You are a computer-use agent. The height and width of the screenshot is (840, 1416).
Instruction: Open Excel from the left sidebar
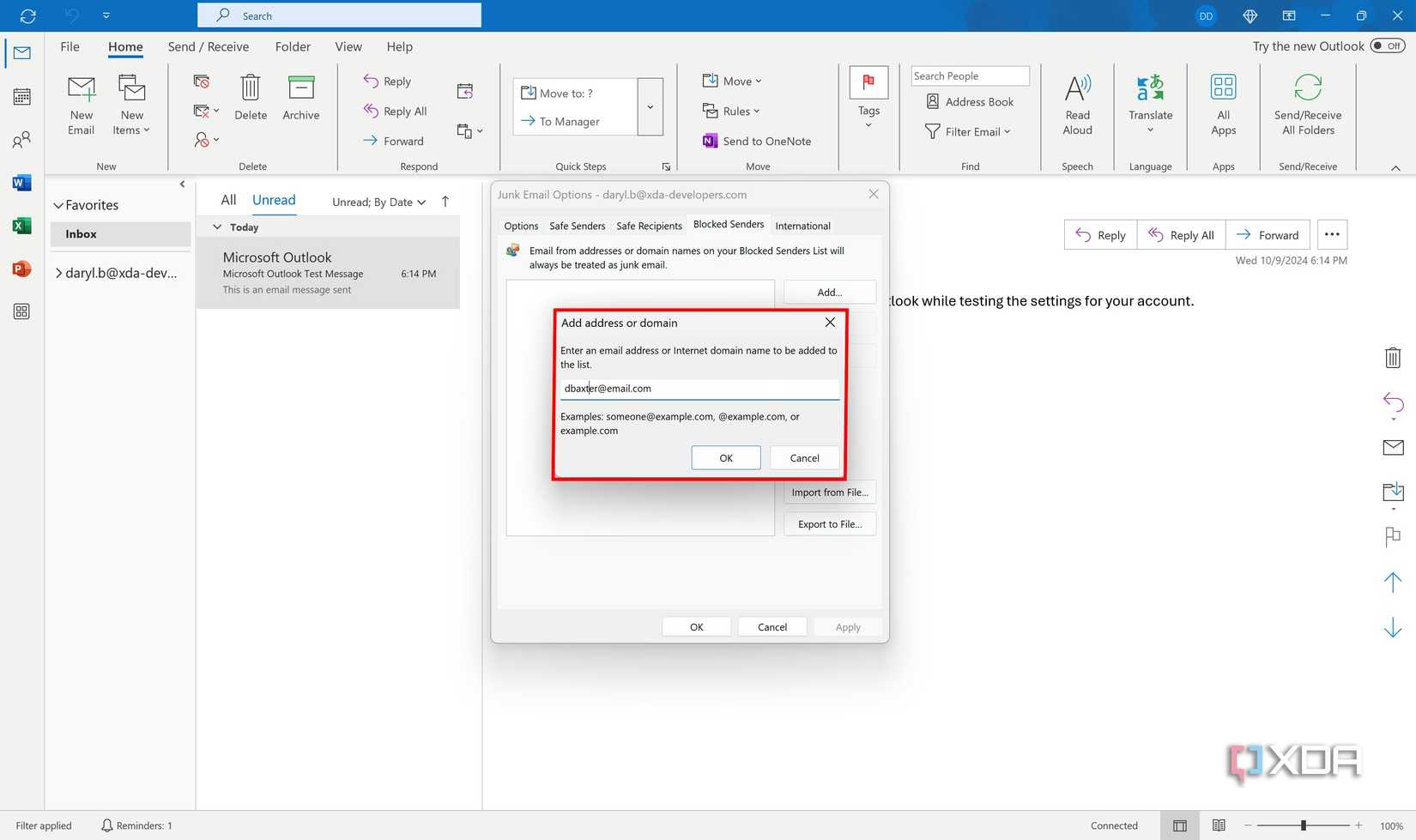point(21,225)
